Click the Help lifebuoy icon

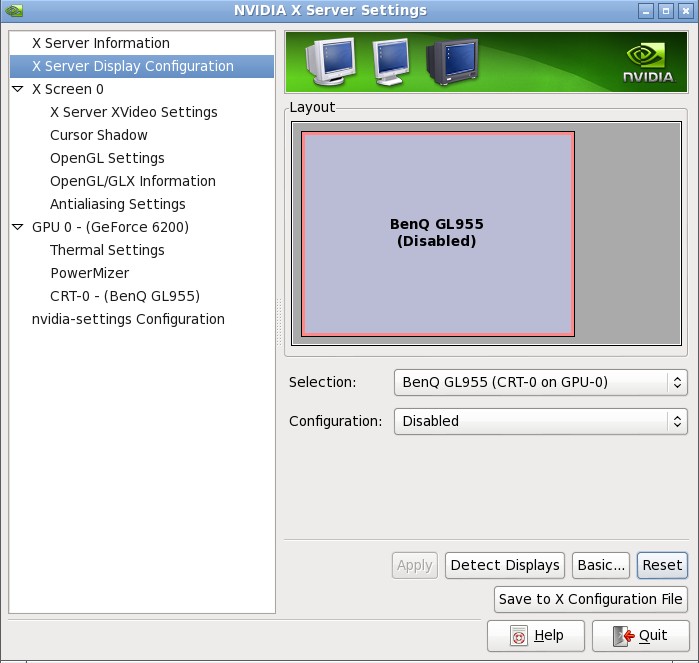tap(518, 635)
